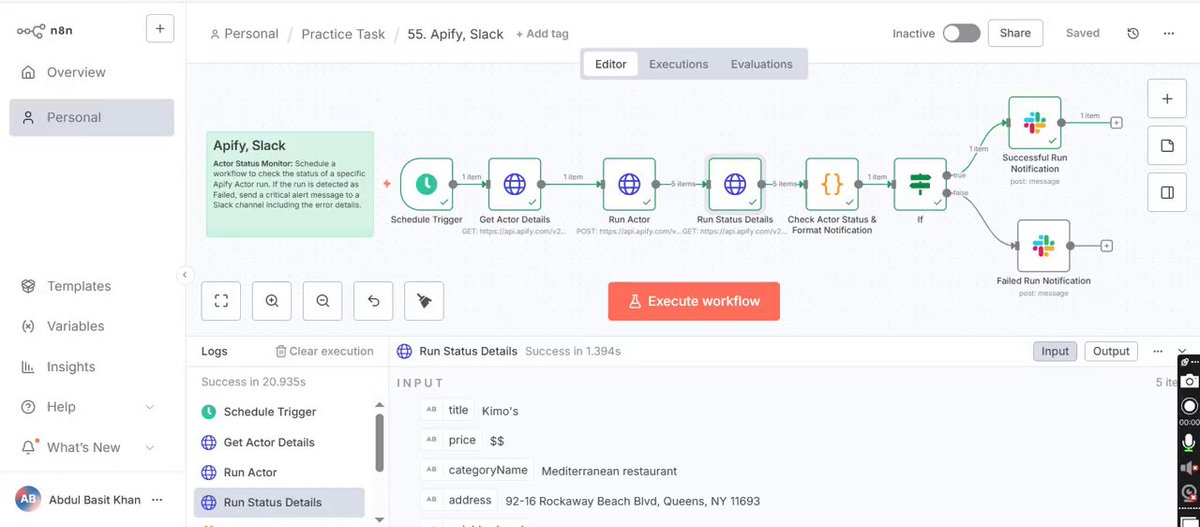Click the address value 92-16 Rockaway Beach Blvd
Viewport: 1200px width, 527px height.
click(633, 500)
